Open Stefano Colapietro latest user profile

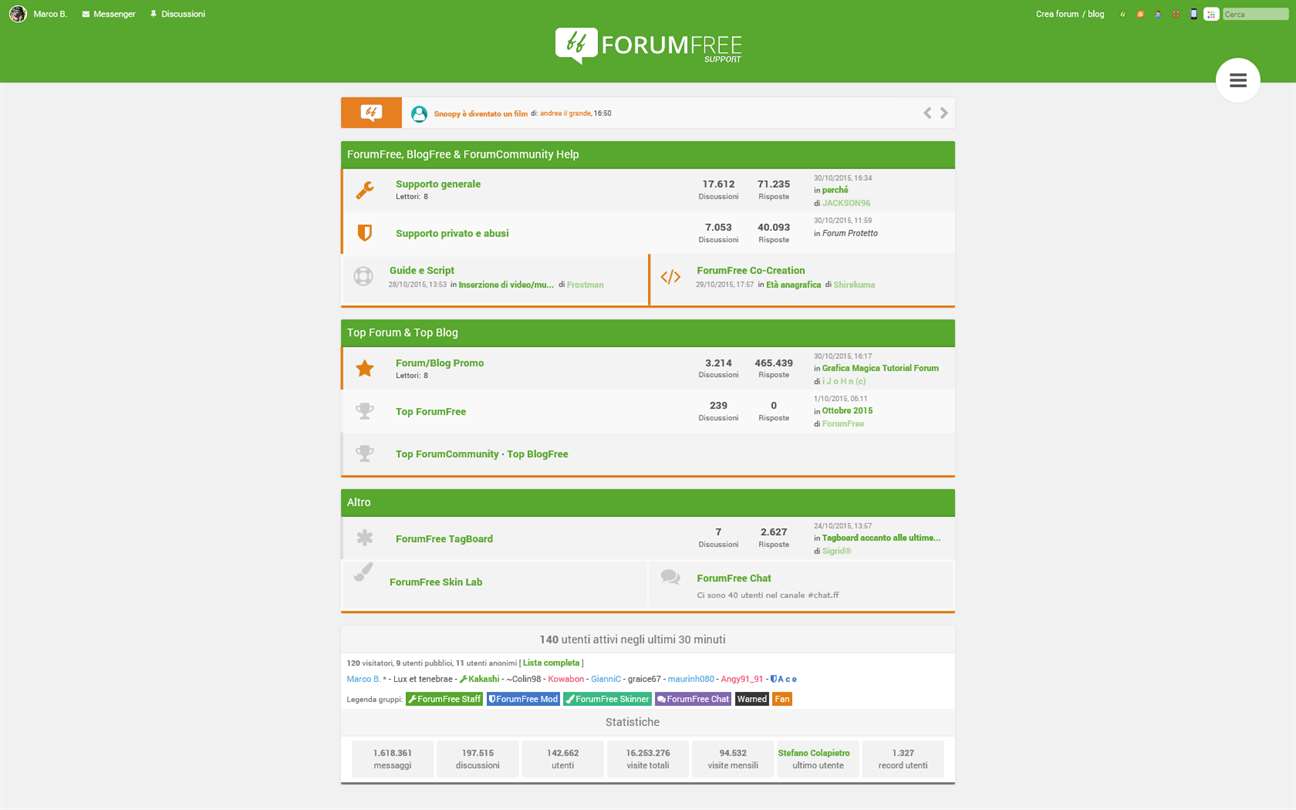814,753
